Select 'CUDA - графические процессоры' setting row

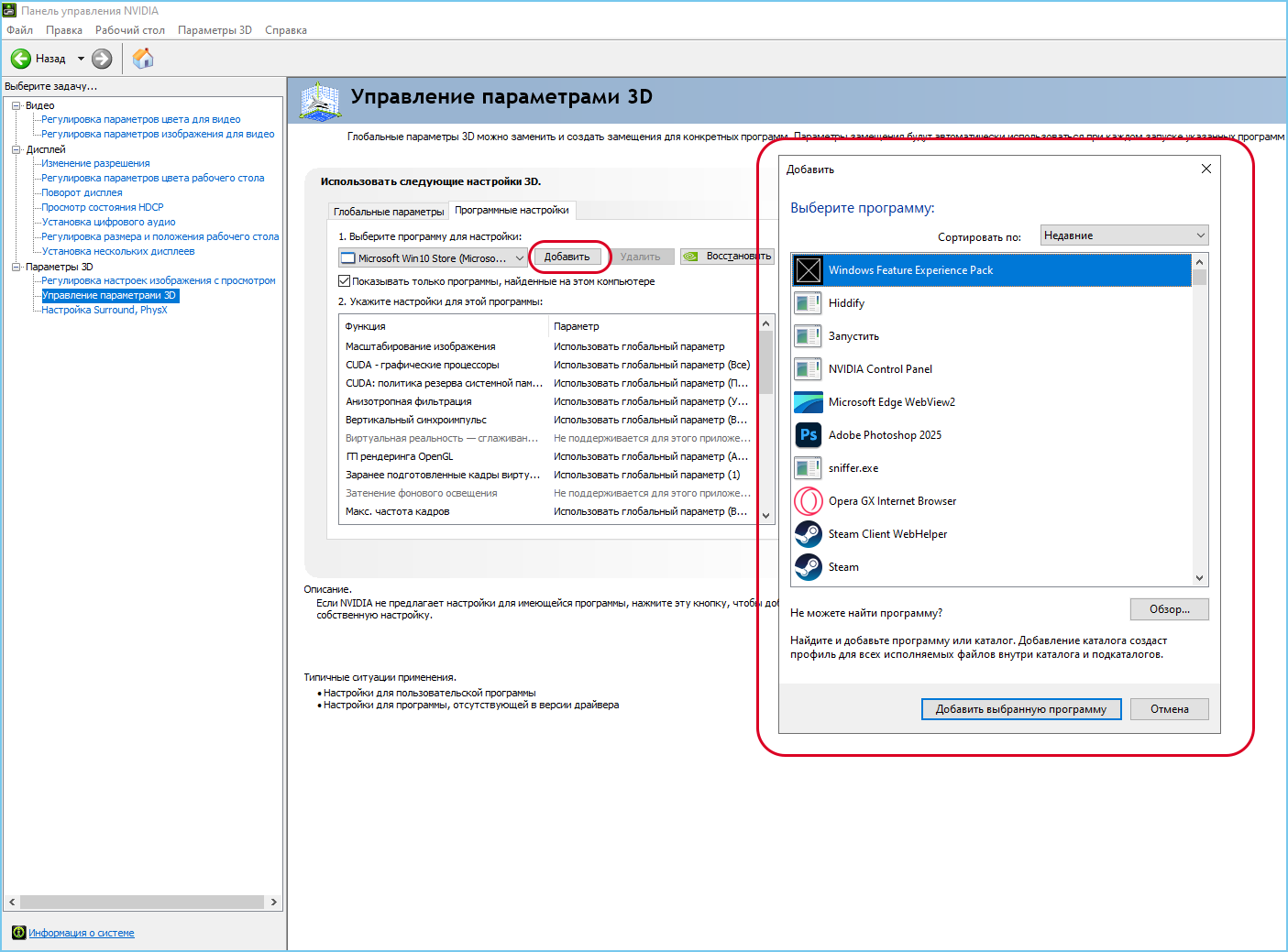tap(548, 365)
